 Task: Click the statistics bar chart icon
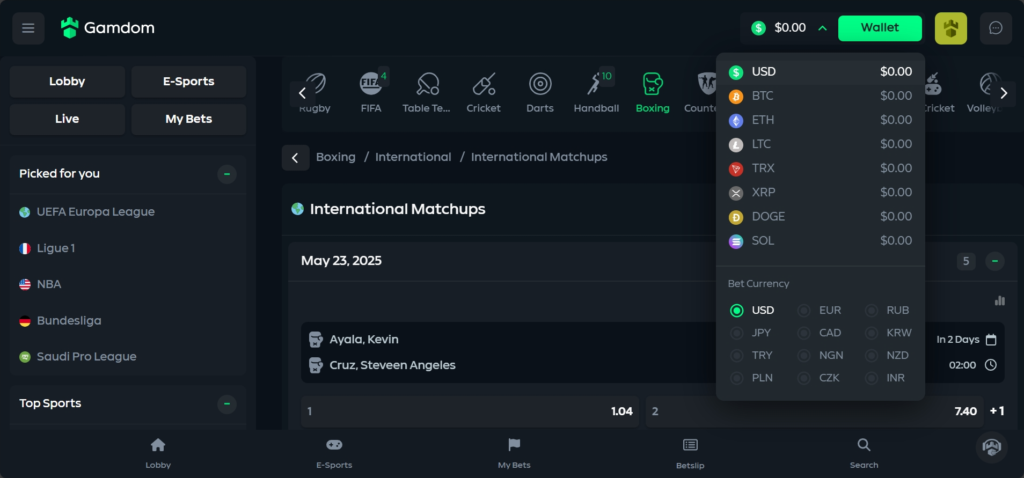[999, 300]
